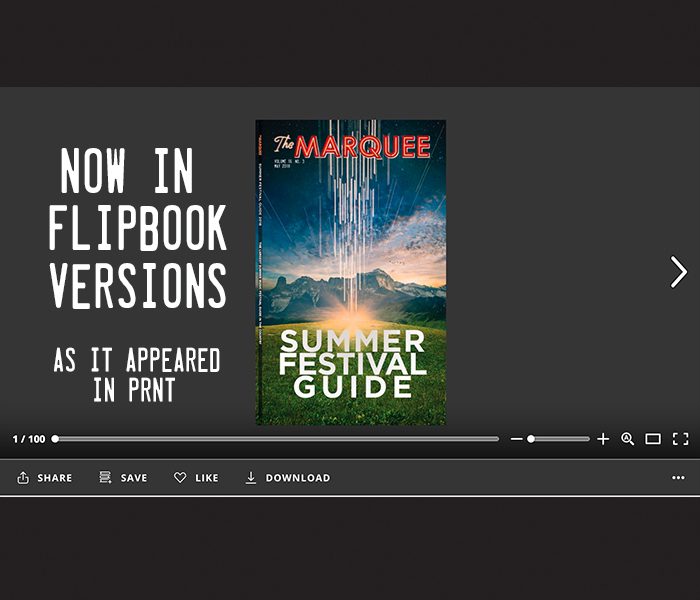The width and height of the screenshot is (700, 600).
Task: Go to the next page arrow
Action: pyautogui.click(x=679, y=271)
